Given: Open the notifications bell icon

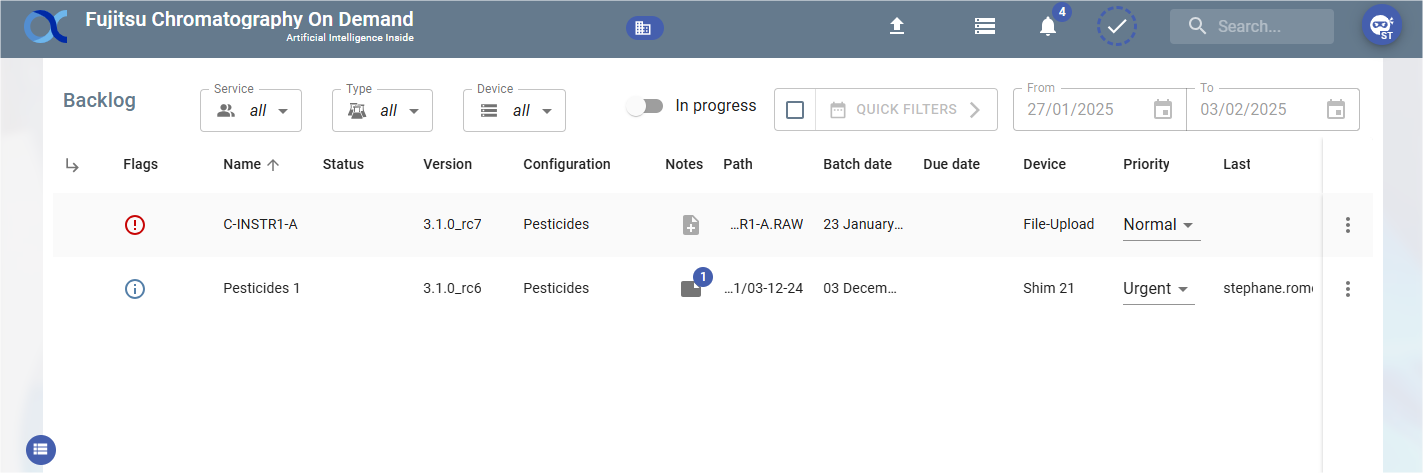Looking at the screenshot, I should [x=1048, y=27].
